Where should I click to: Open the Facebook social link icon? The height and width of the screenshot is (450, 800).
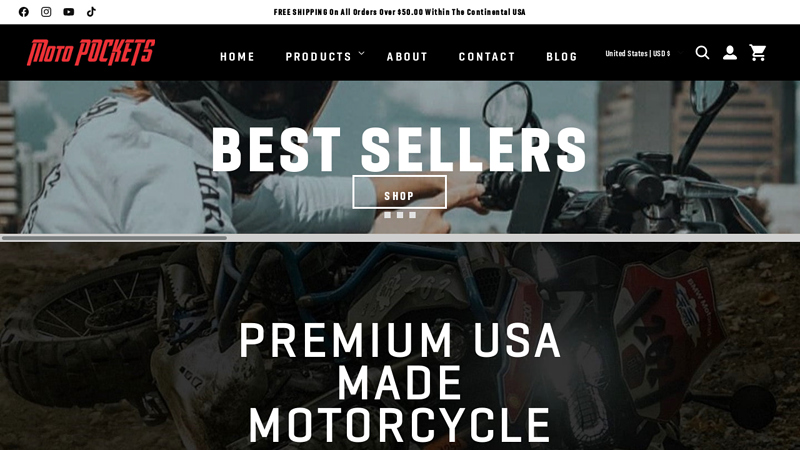click(23, 12)
